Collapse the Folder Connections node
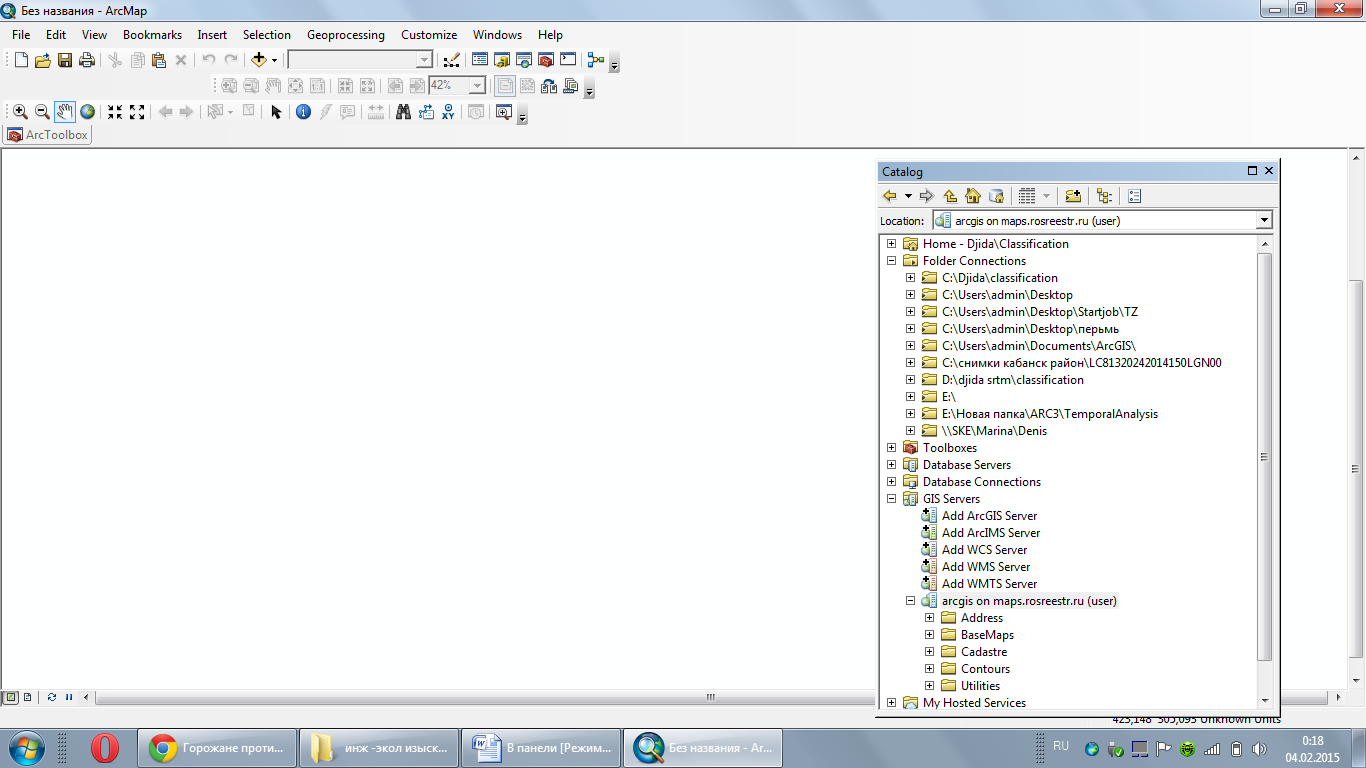 click(892, 261)
